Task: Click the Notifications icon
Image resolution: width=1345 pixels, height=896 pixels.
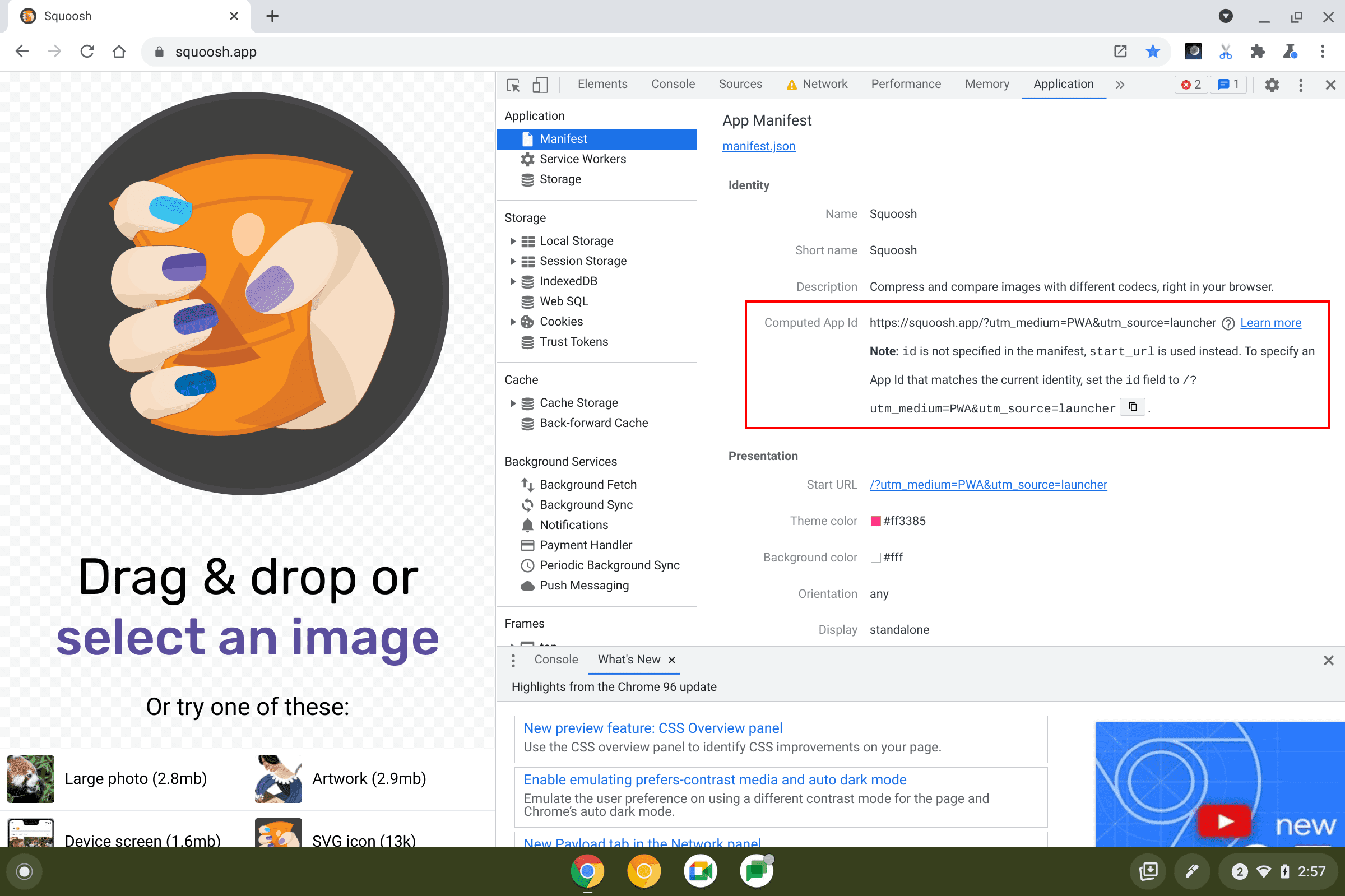Action: pos(527,524)
